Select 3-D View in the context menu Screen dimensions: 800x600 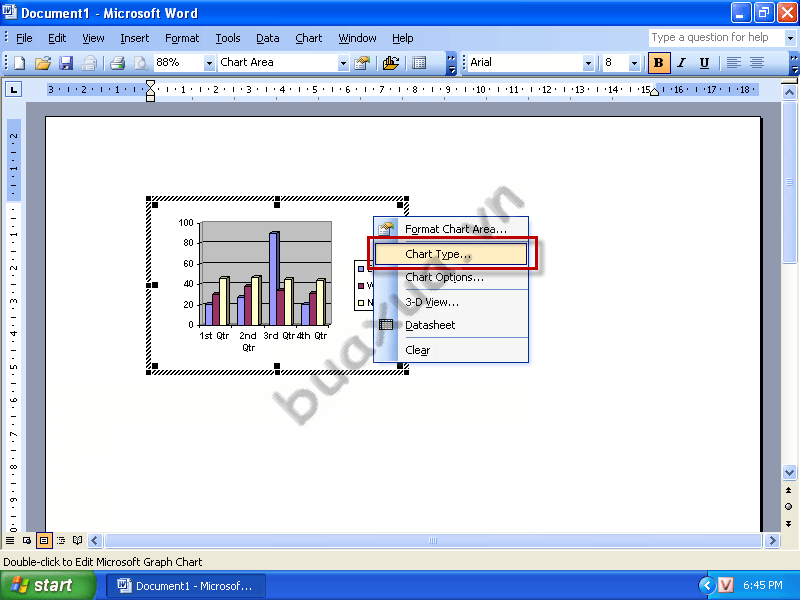tap(451, 302)
